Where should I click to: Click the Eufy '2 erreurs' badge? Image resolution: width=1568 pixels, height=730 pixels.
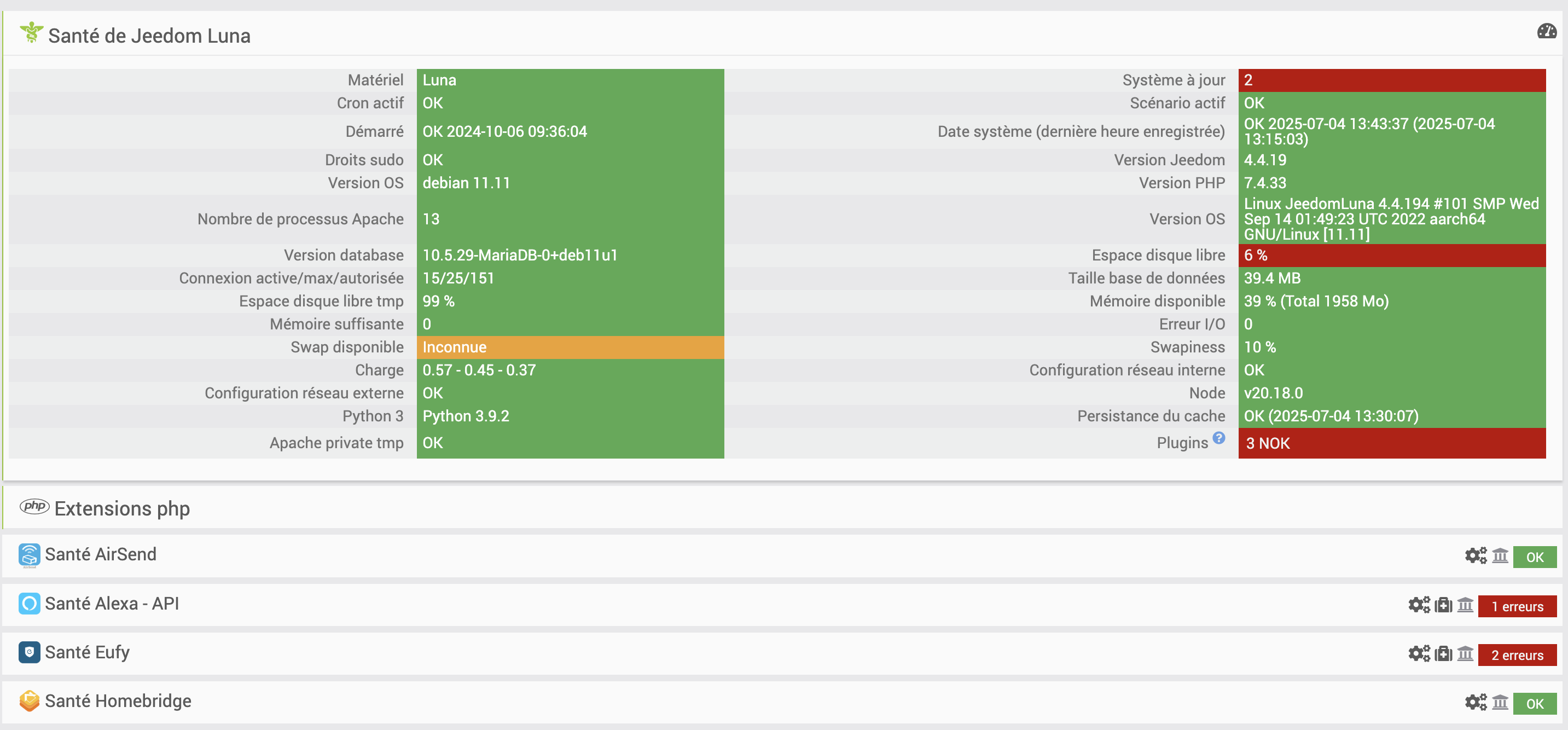[x=1517, y=655]
